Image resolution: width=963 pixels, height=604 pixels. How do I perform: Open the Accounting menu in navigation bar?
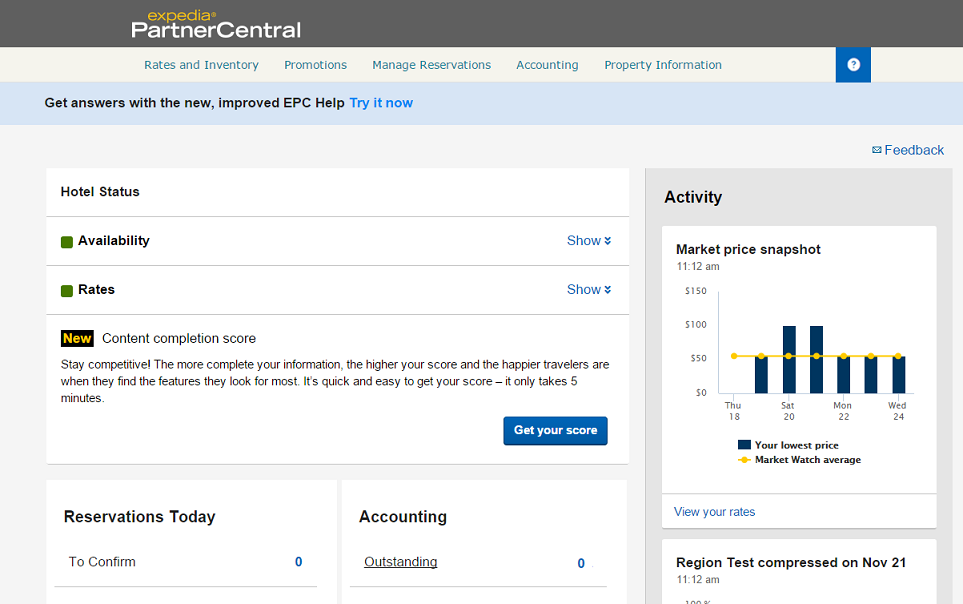[547, 65]
